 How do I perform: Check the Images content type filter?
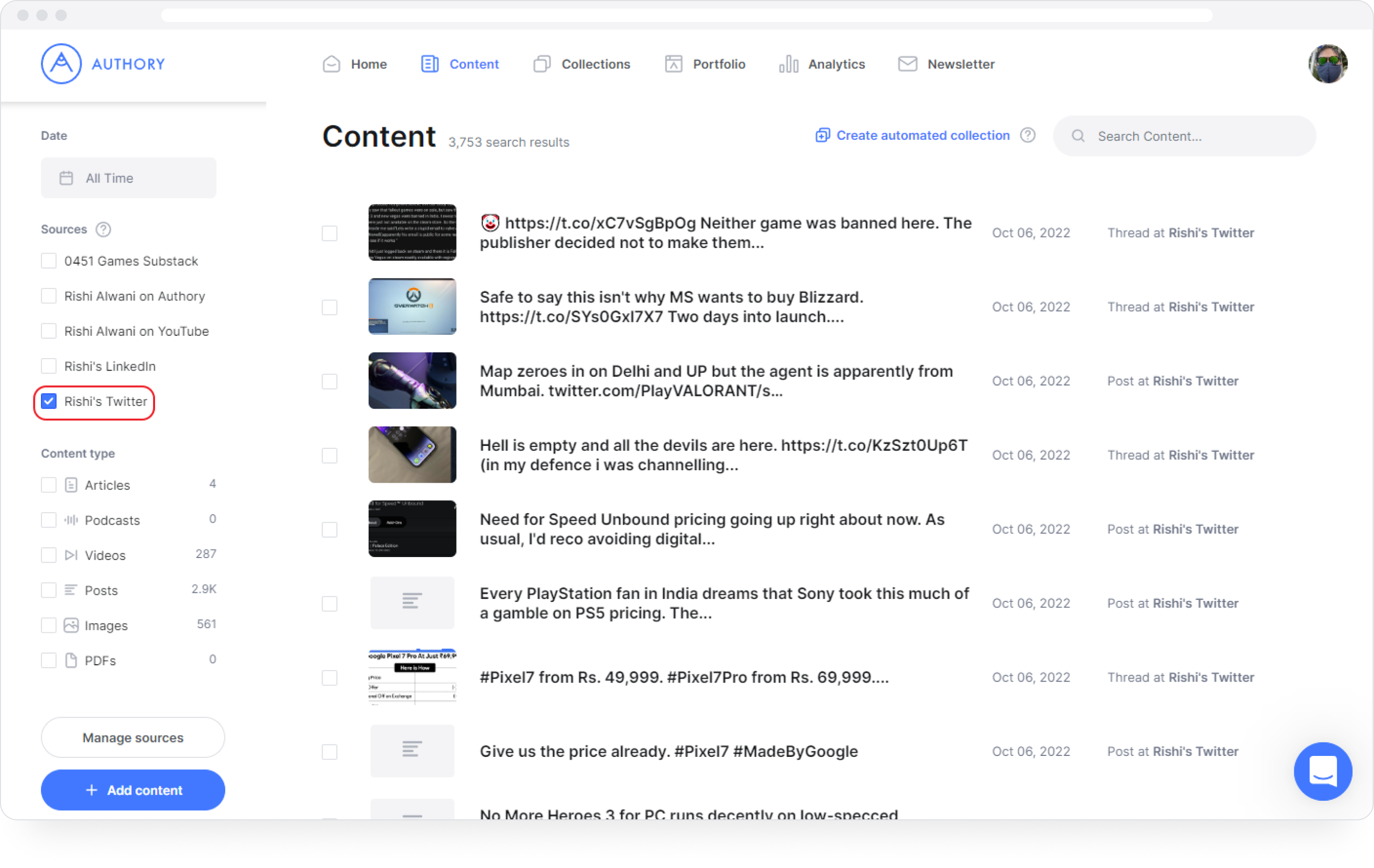pyautogui.click(x=49, y=625)
